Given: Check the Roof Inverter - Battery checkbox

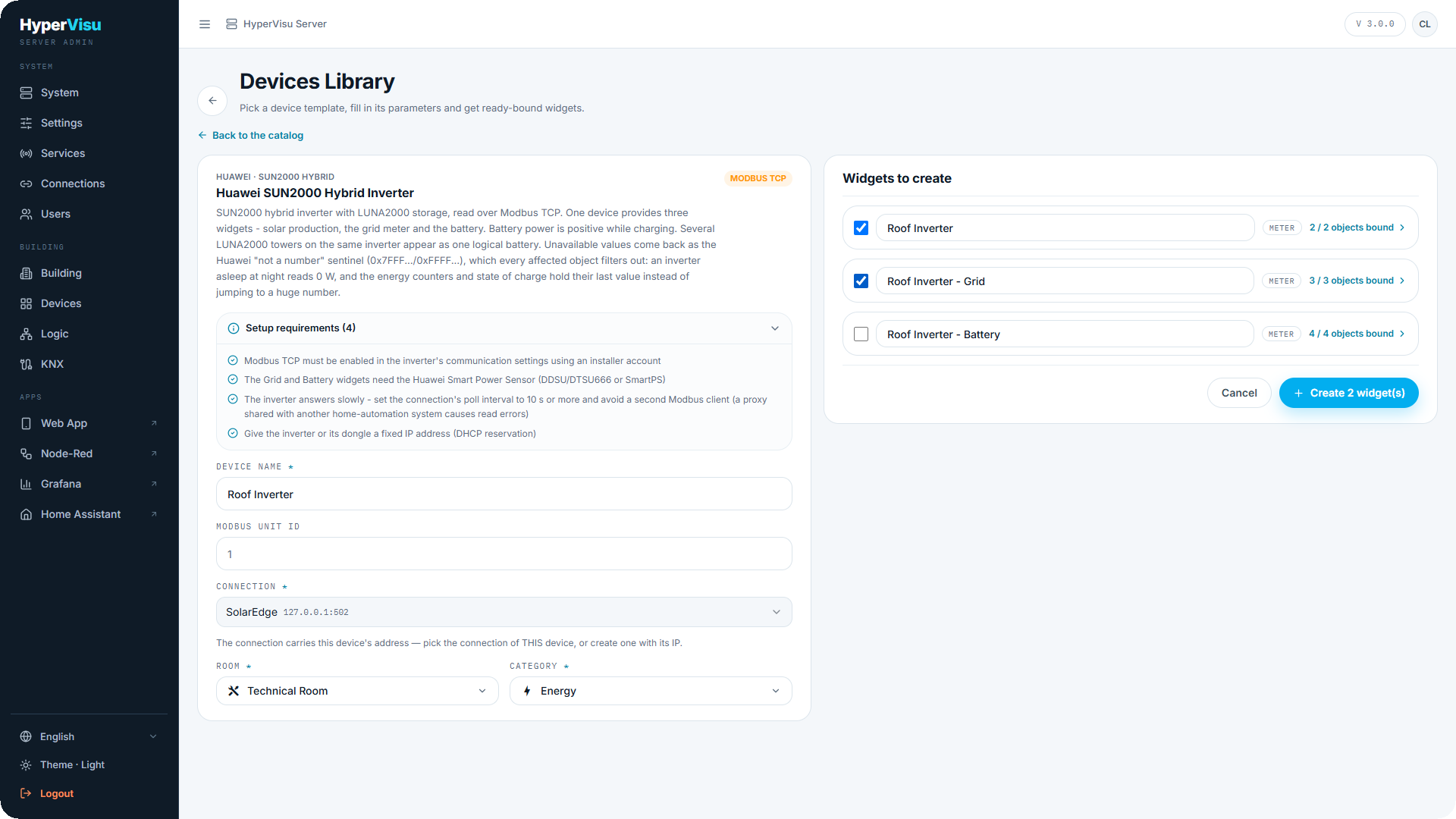Looking at the screenshot, I should tap(861, 334).
